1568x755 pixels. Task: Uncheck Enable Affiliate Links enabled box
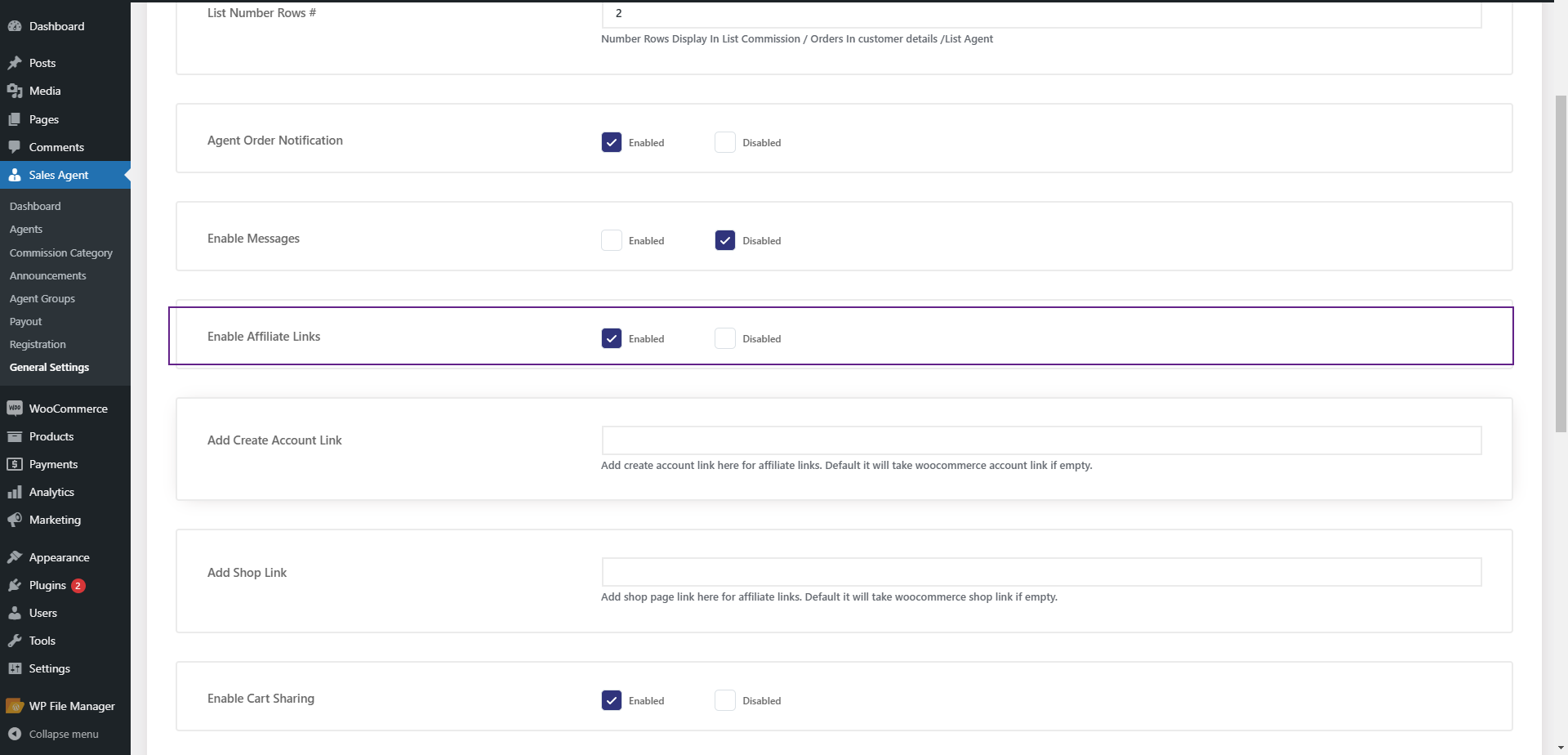(611, 337)
